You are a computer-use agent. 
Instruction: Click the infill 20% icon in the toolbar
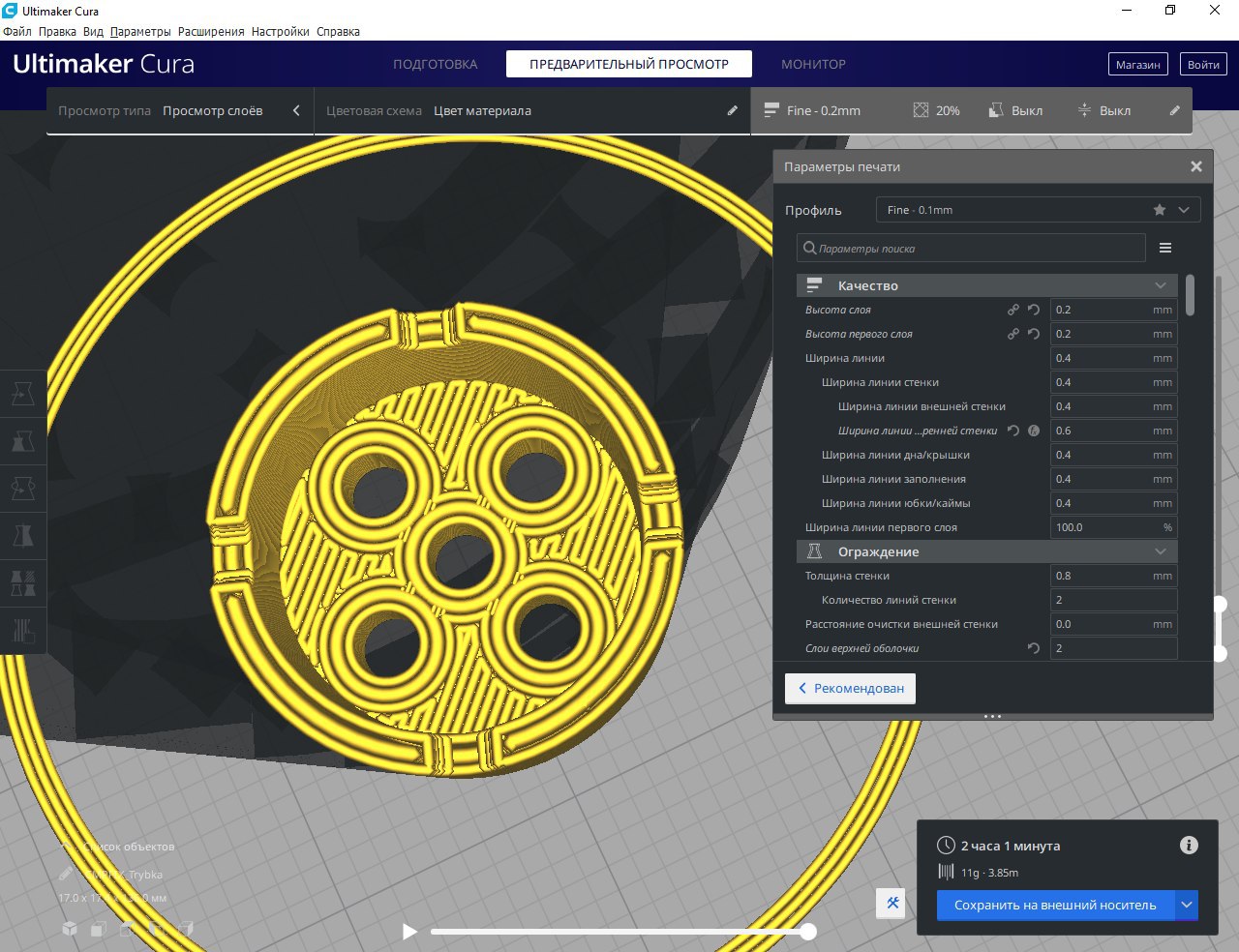921,110
